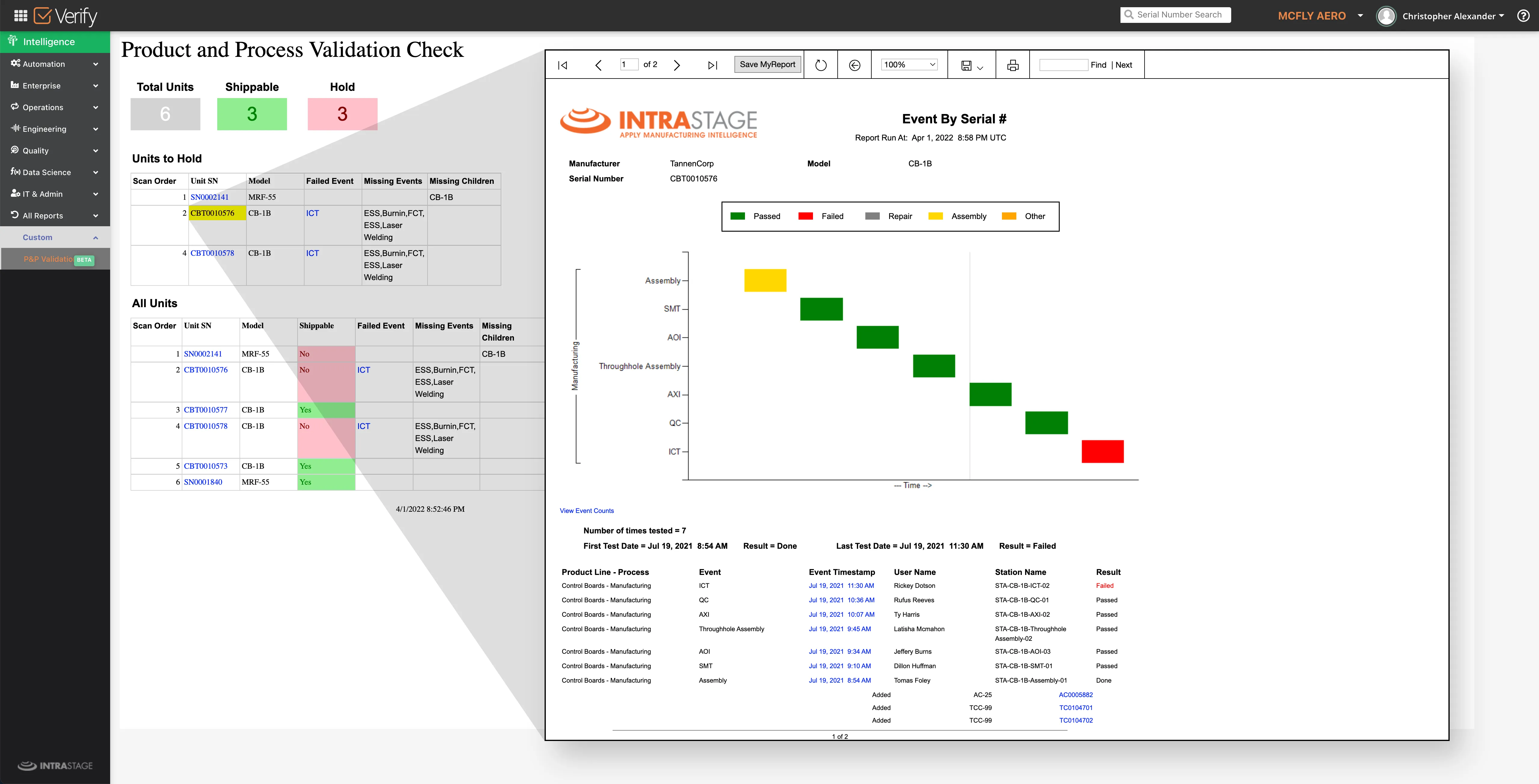This screenshot has height=784, width=1539.
Task: Click the red failed ICT chart bar
Action: (1102, 452)
